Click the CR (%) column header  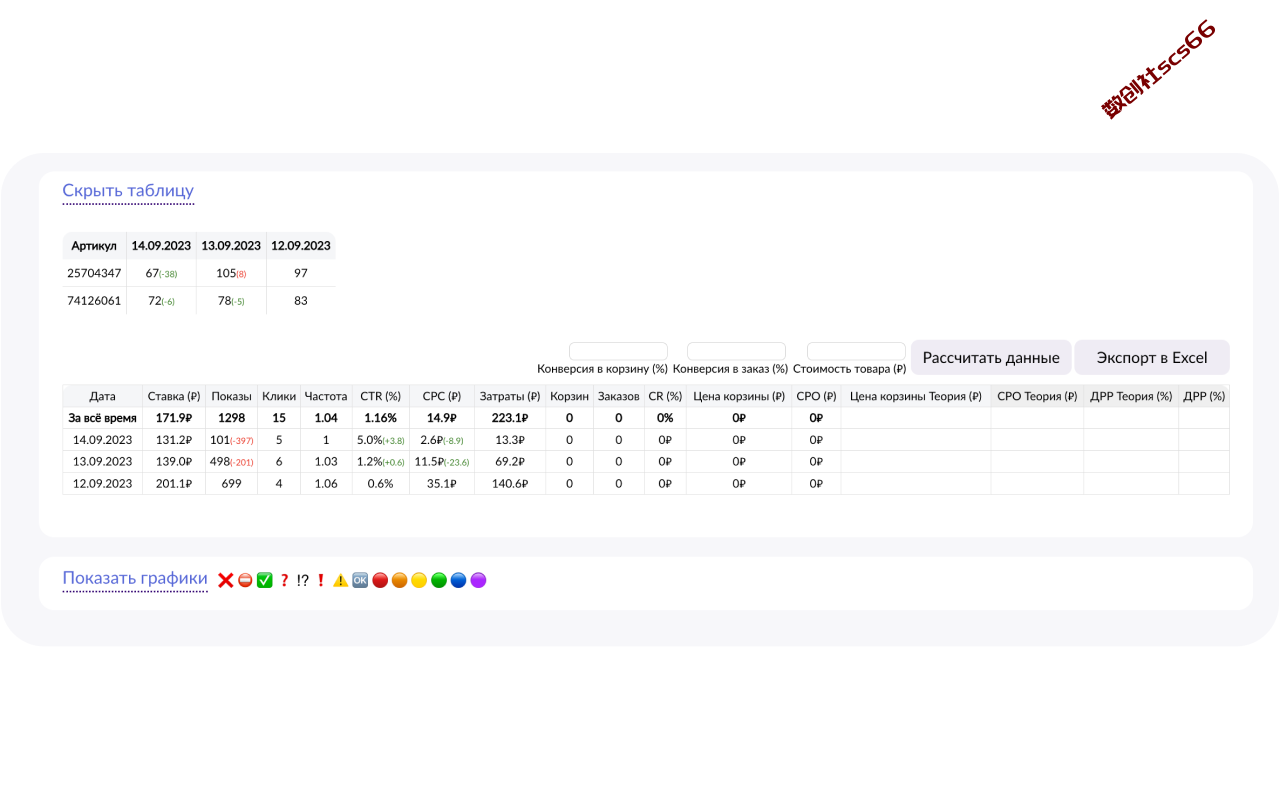(665, 396)
